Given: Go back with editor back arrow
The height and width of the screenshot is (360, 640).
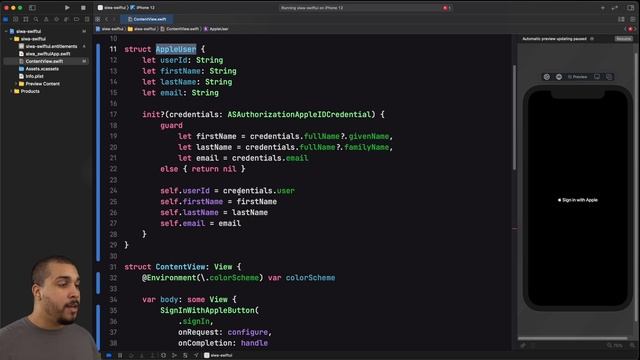Looking at the screenshot, I should [107, 19].
